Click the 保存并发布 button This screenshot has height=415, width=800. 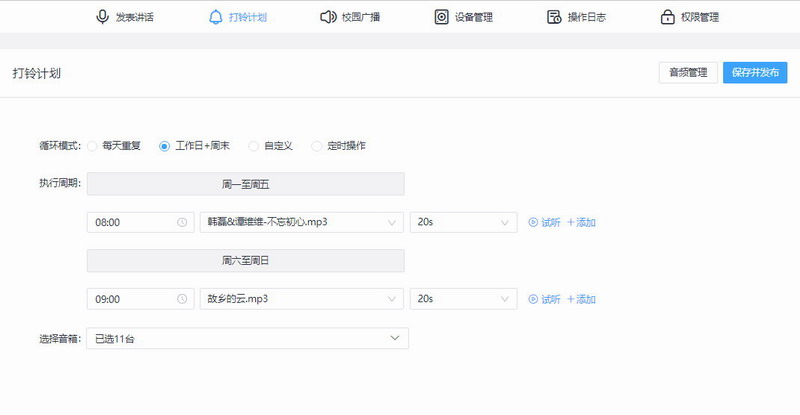(x=755, y=73)
